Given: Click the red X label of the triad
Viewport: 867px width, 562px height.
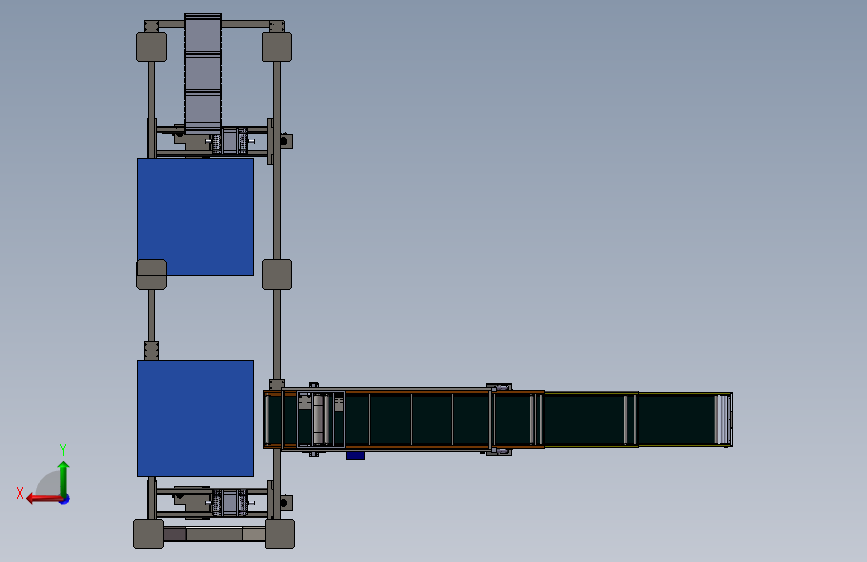Looking at the screenshot, I should tap(20, 493).
